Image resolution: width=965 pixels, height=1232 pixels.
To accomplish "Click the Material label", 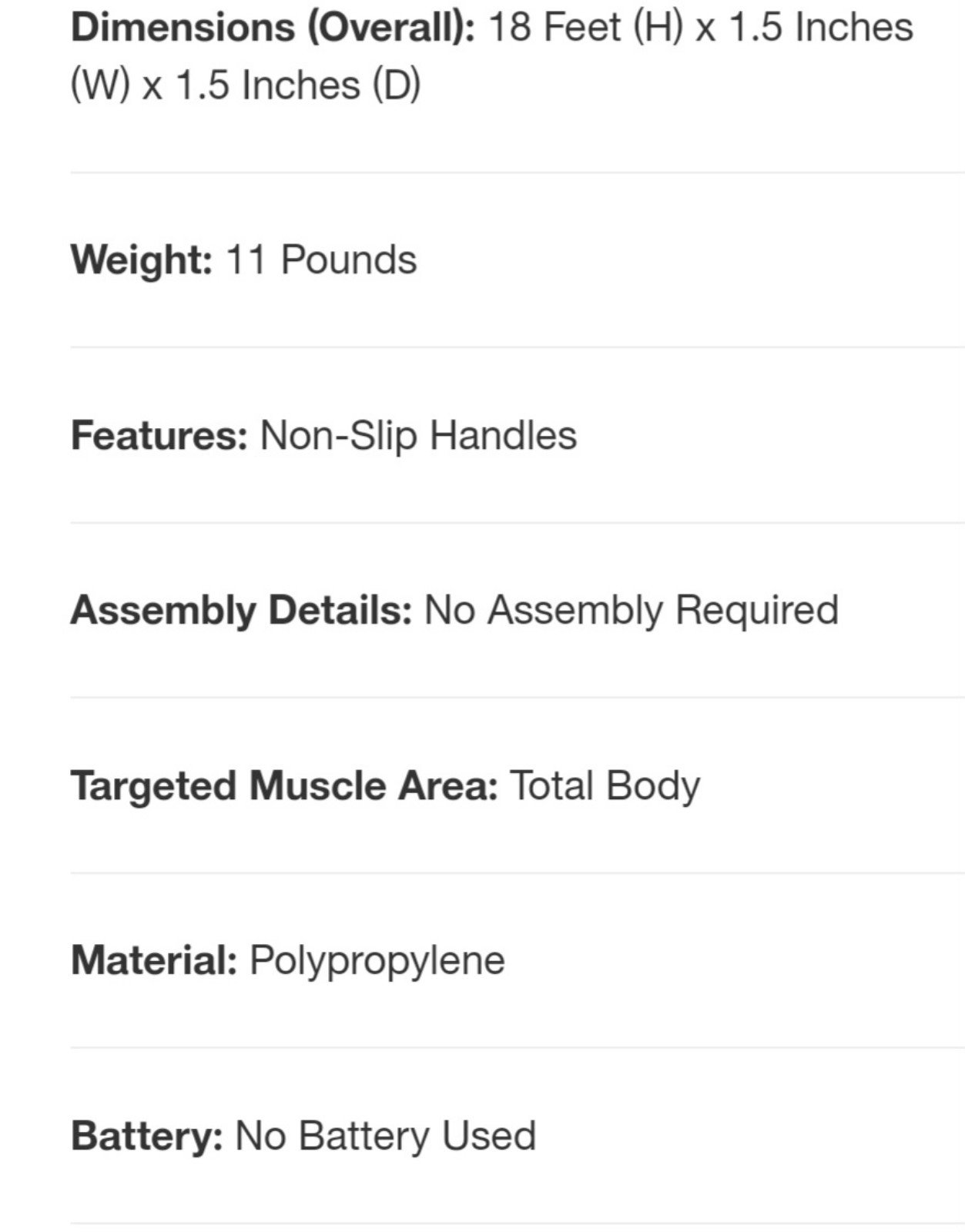I will click(154, 961).
